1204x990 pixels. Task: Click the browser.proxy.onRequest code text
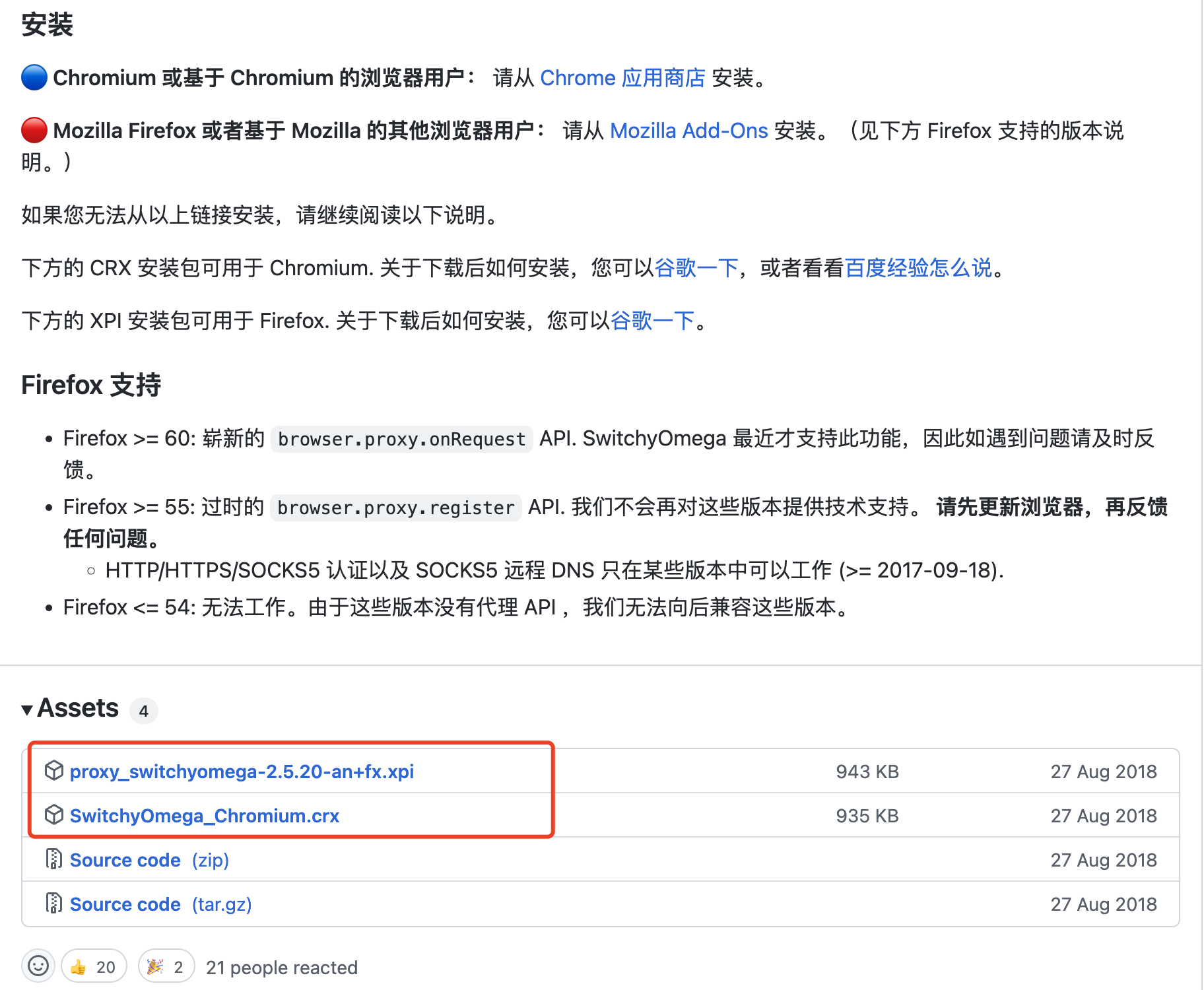(x=401, y=440)
